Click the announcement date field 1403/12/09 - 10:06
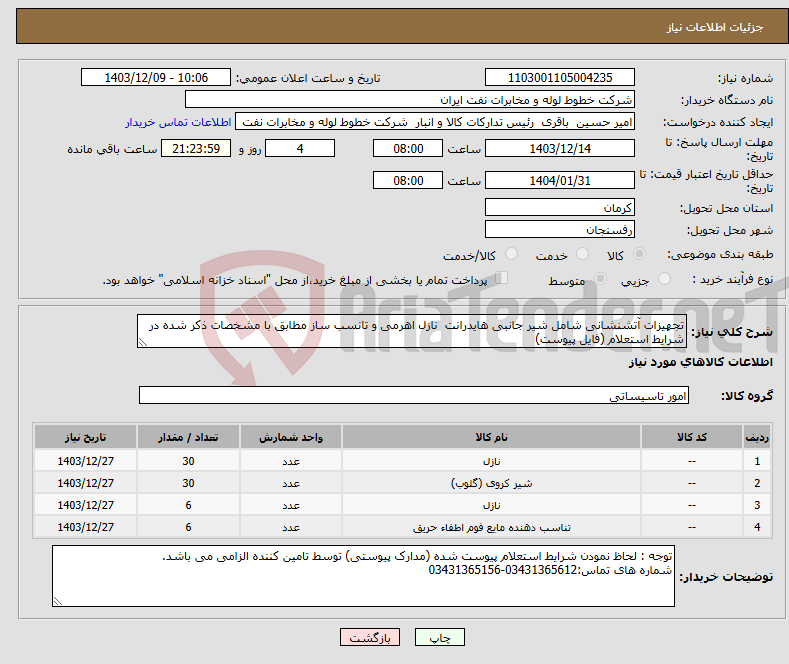The image size is (789, 664). (156, 77)
